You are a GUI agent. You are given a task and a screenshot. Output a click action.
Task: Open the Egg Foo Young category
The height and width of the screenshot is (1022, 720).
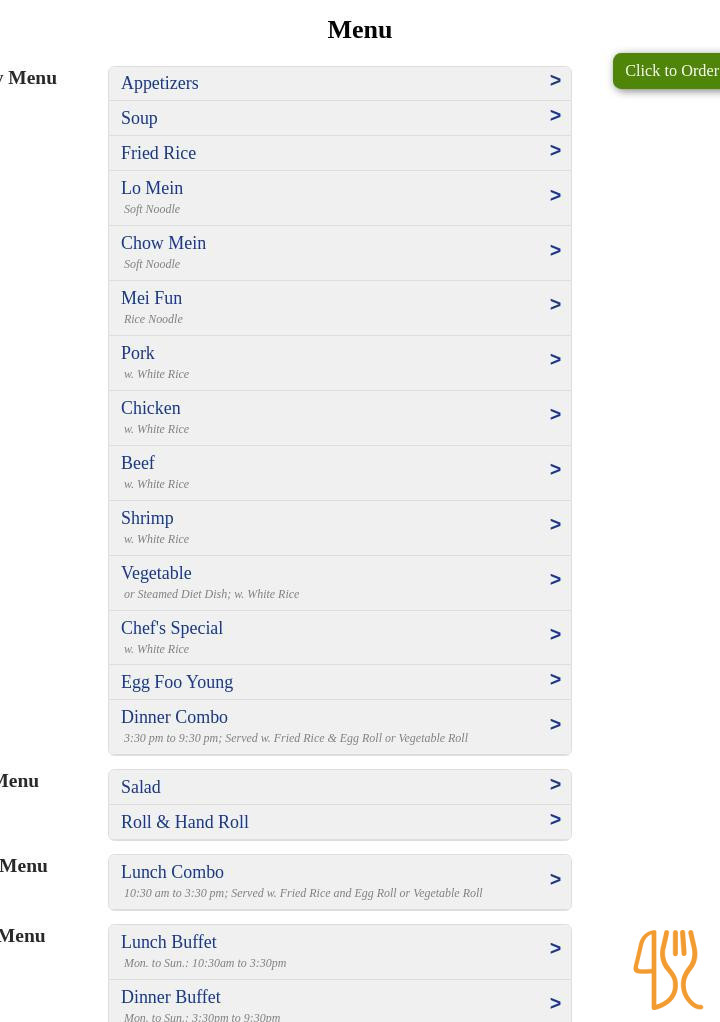click(339, 682)
